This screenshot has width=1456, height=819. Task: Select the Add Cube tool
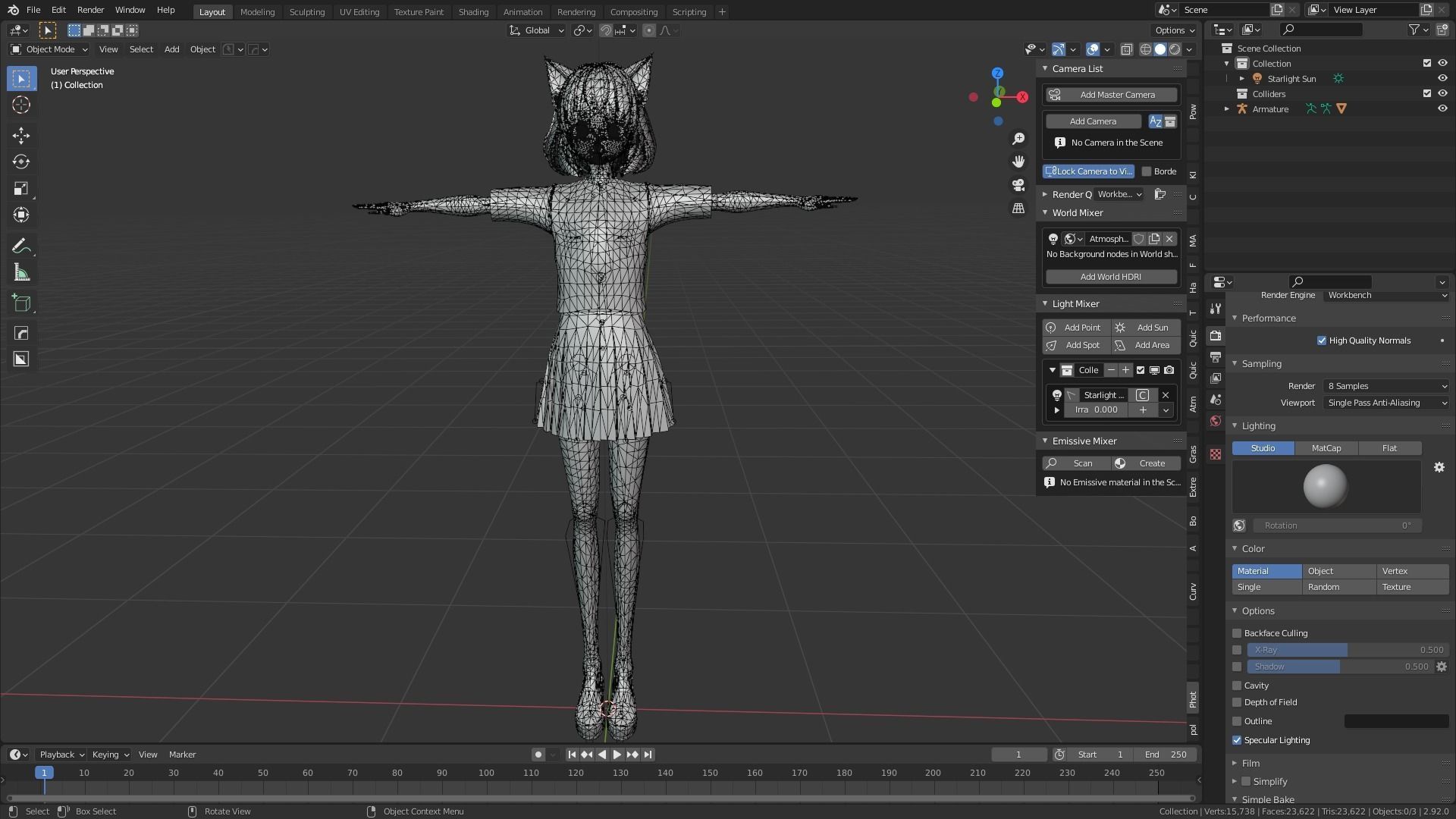point(21,303)
